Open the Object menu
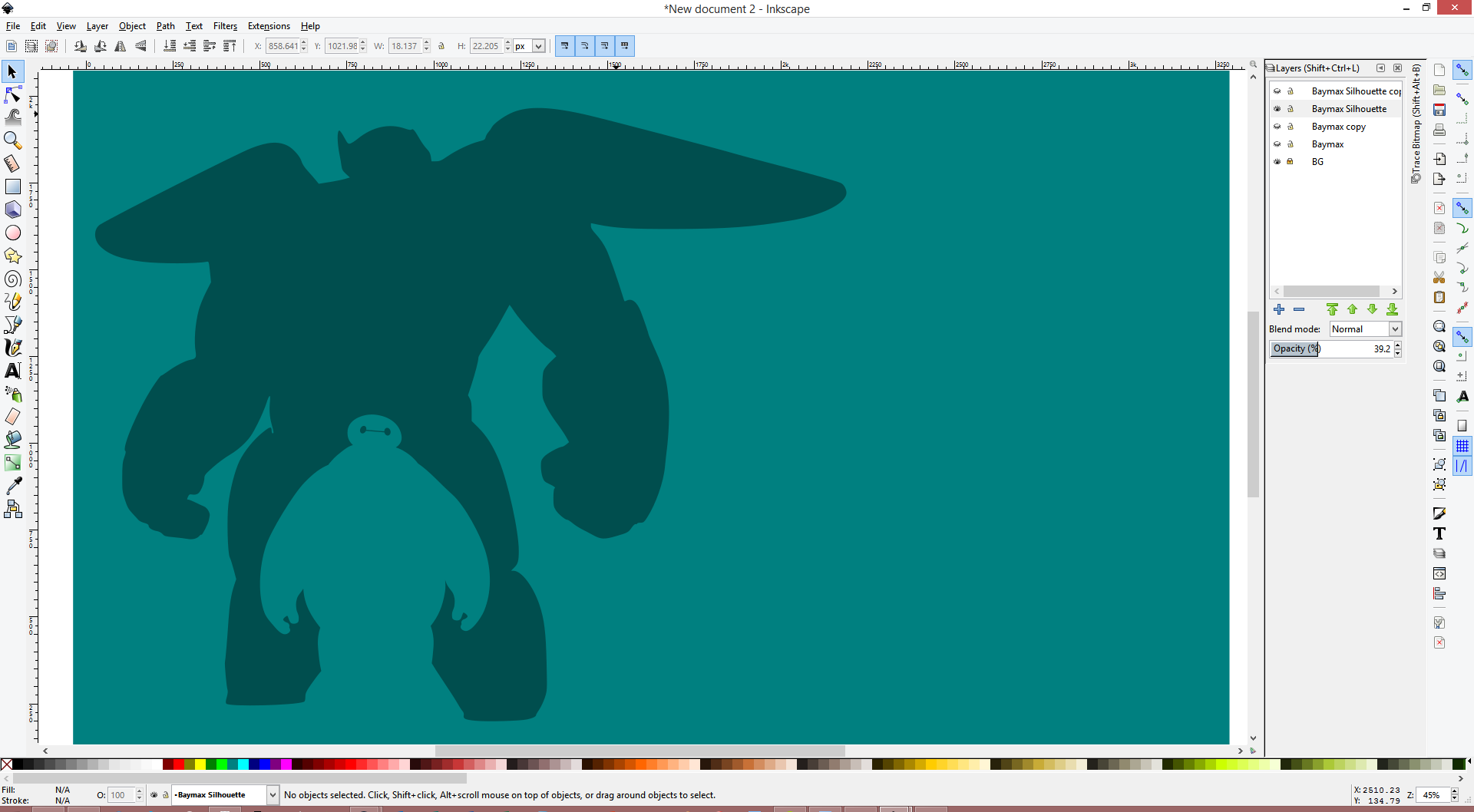1474x812 pixels. (132, 26)
